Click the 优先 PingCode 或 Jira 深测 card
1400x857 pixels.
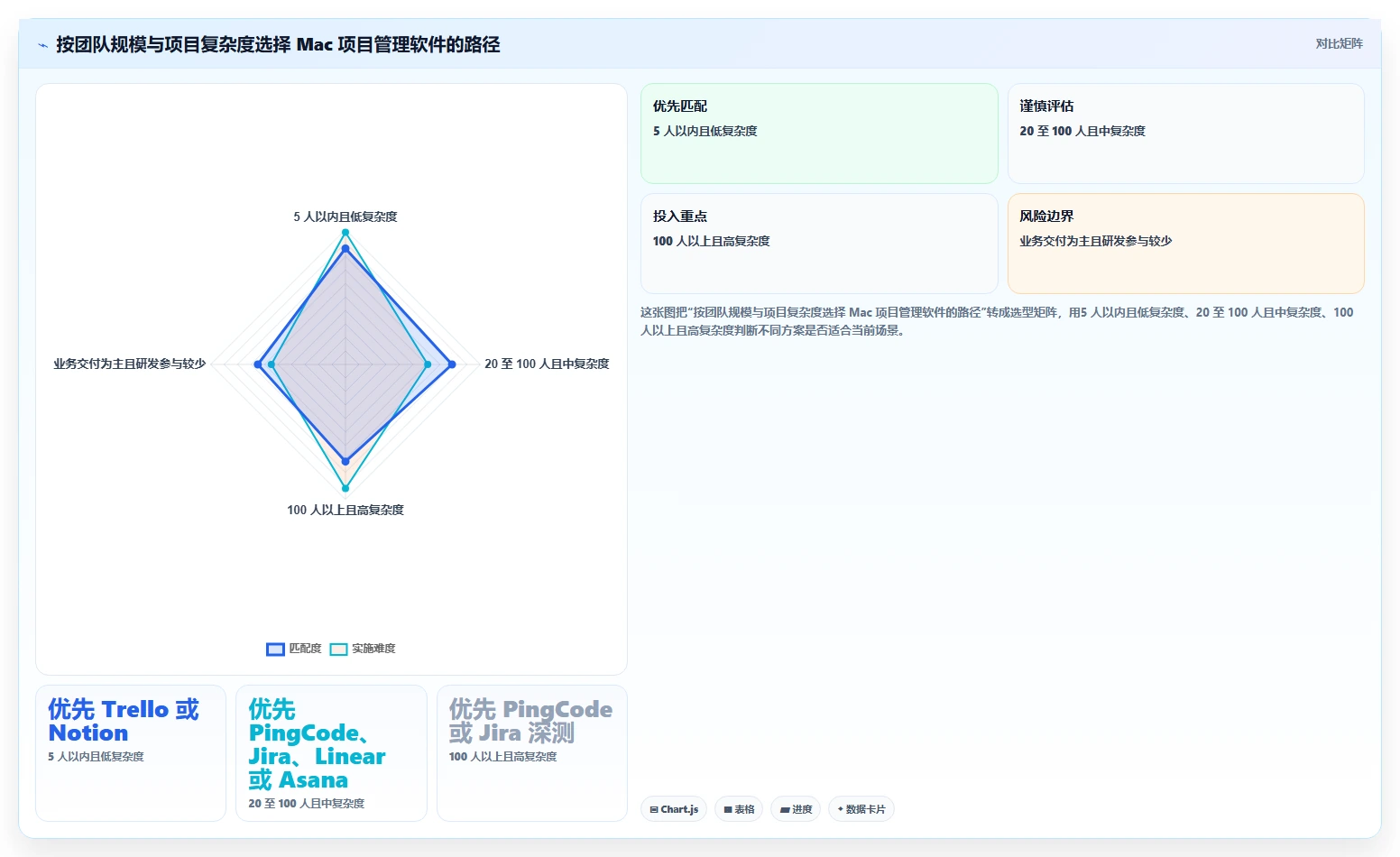pyautogui.click(x=532, y=753)
